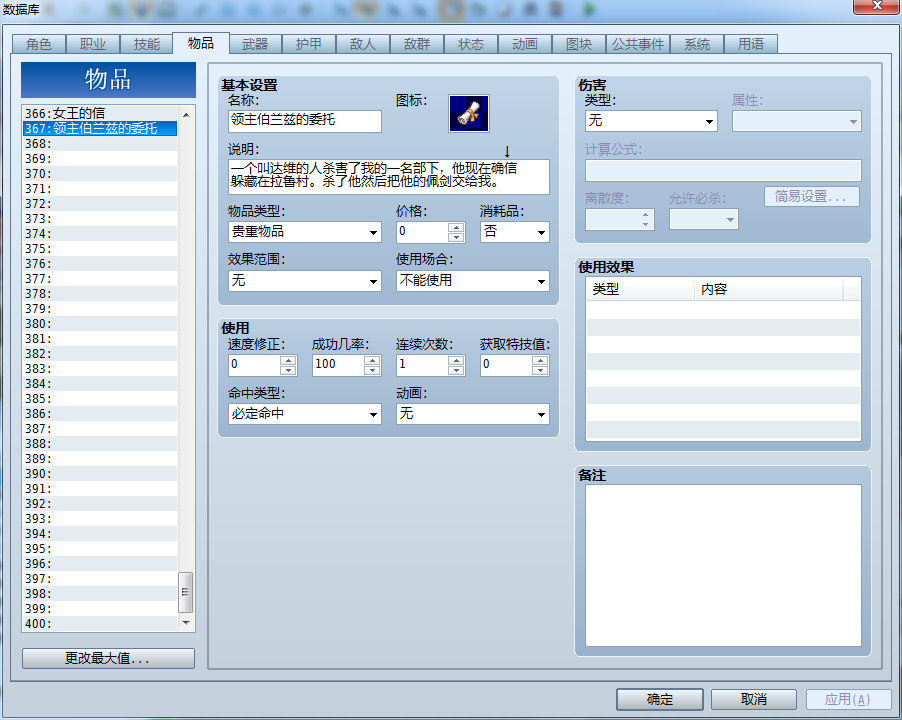Decrease the 获取特技值 with down arrow
902x720 pixels.
click(x=540, y=370)
